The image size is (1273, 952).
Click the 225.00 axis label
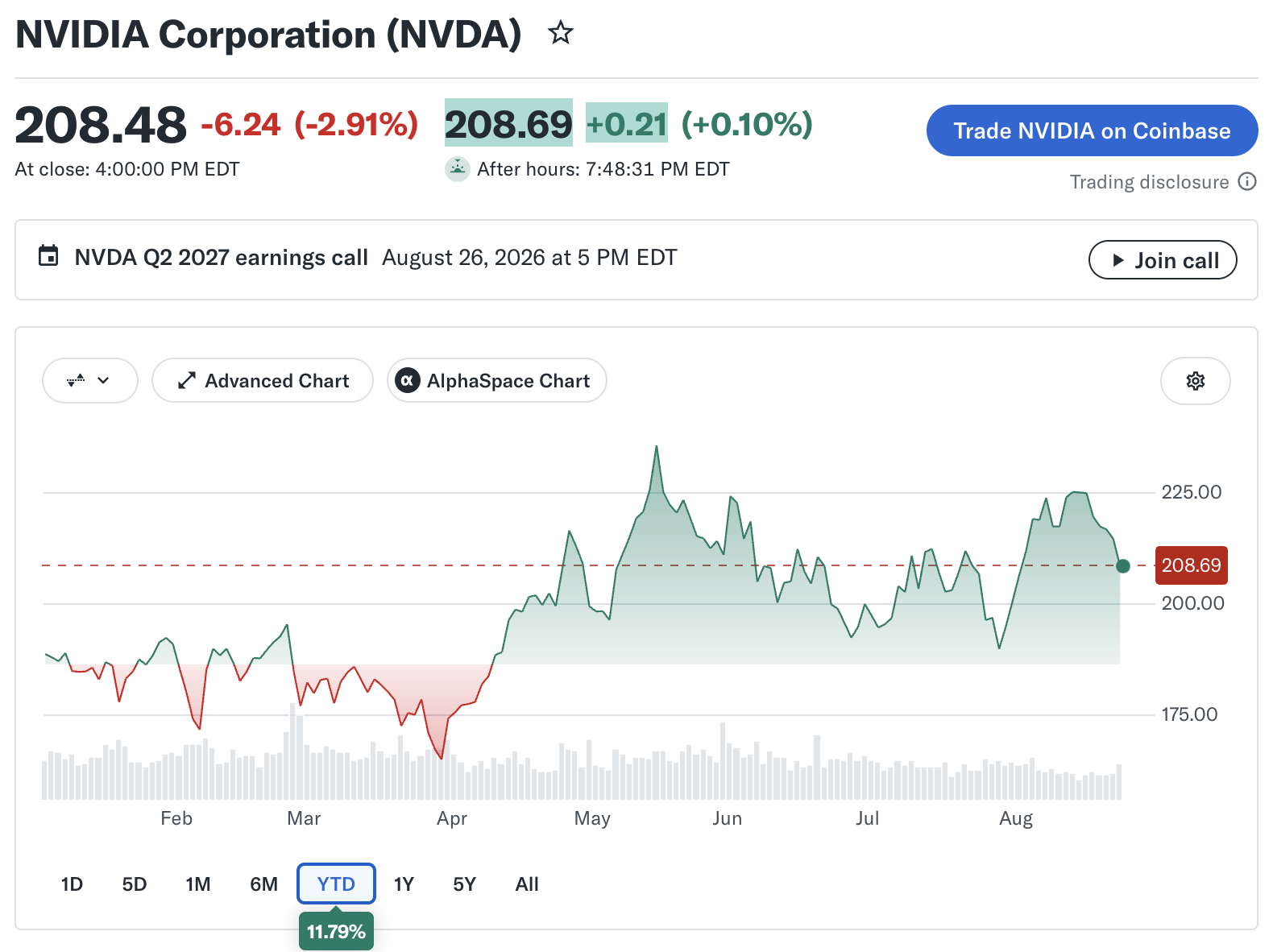coord(1192,492)
